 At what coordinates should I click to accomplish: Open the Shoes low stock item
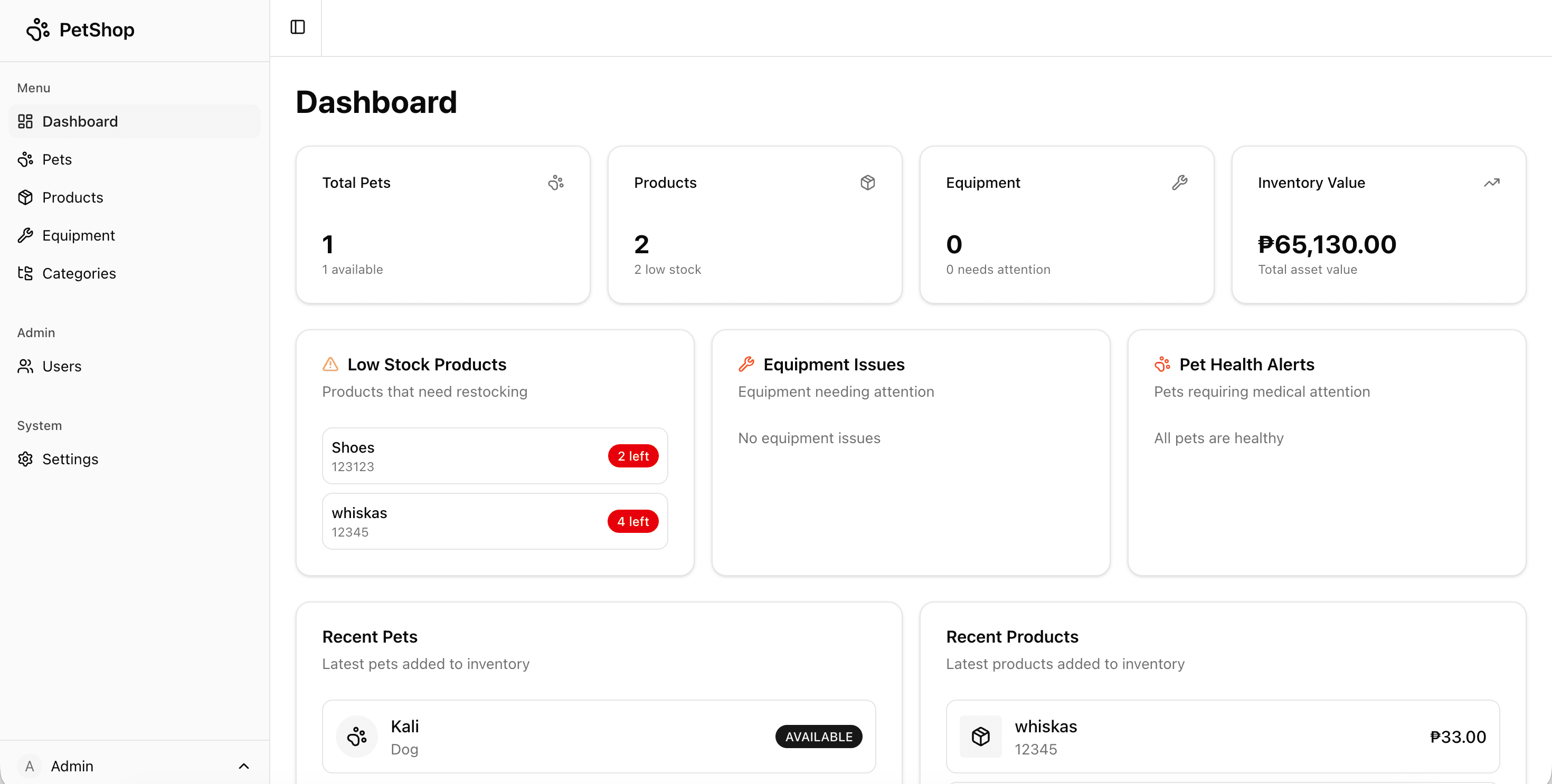(x=495, y=456)
